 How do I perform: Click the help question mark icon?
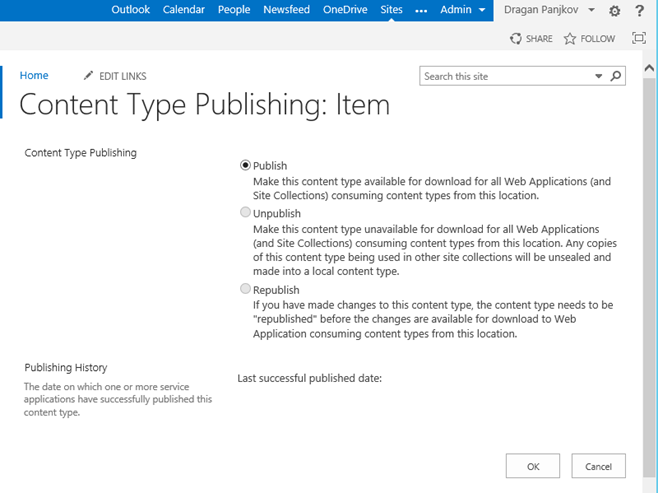[640, 10]
